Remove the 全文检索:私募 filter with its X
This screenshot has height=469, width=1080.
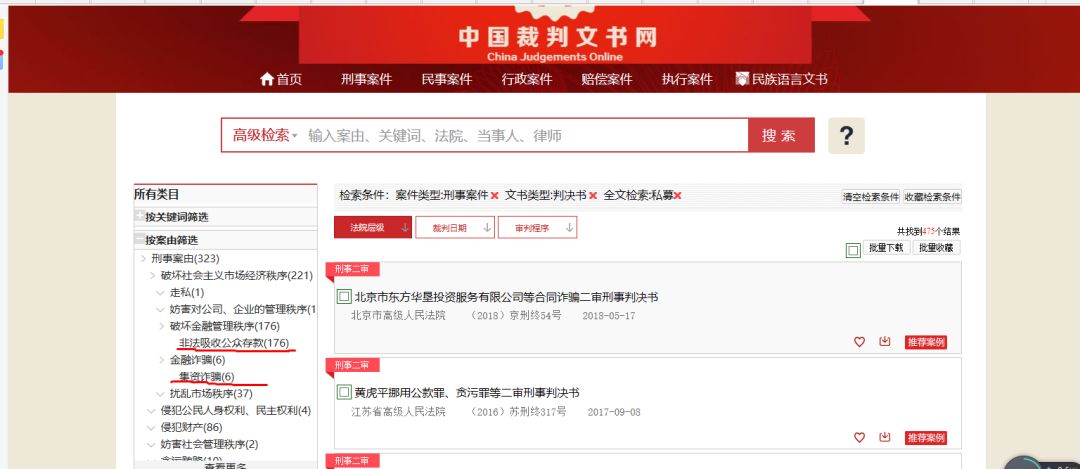click(x=678, y=196)
